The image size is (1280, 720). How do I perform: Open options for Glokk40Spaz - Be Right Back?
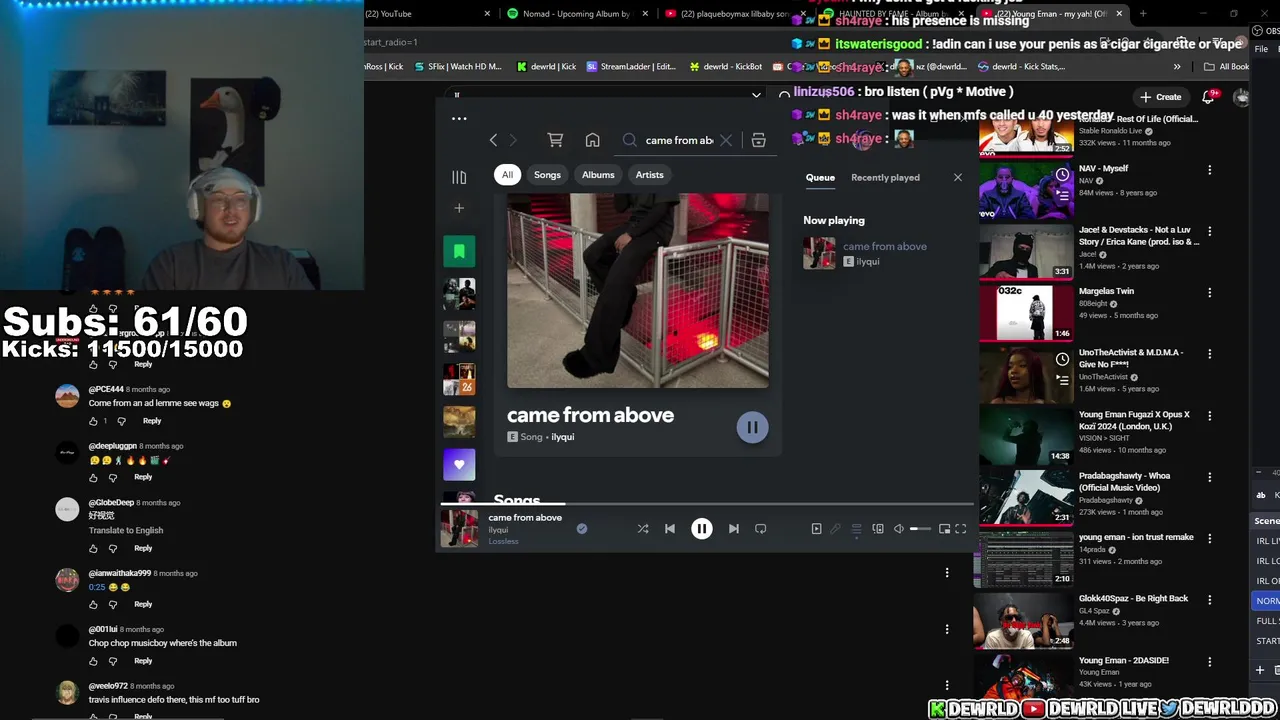[1210, 600]
